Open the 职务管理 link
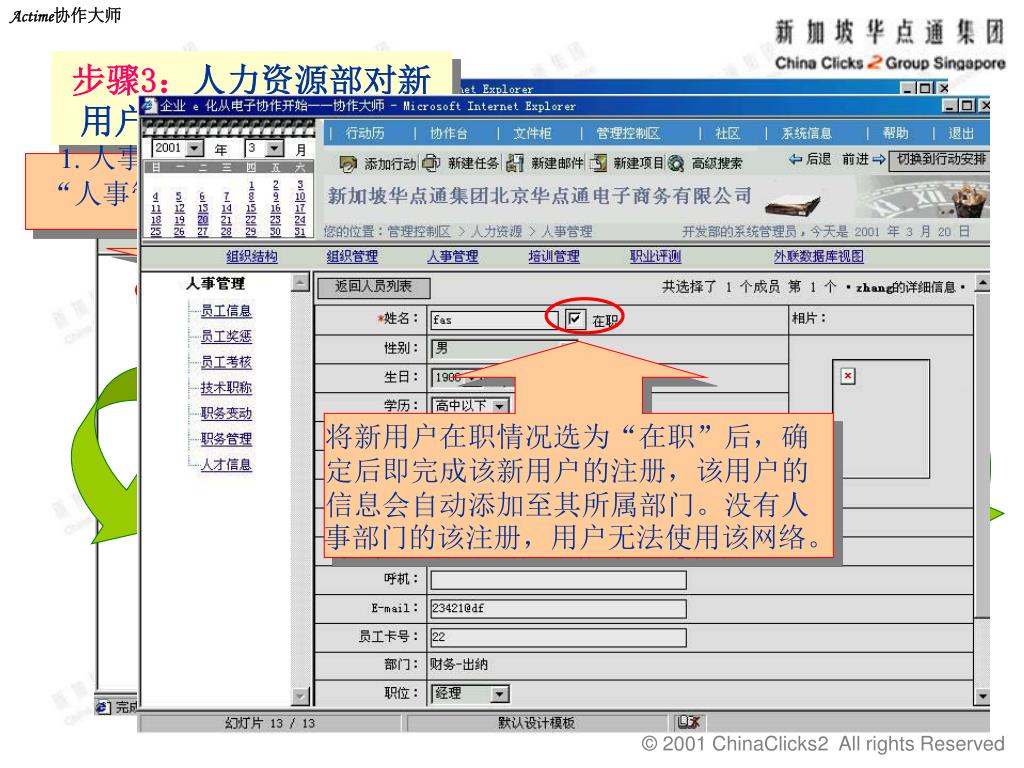1024x768 pixels. [x=226, y=439]
